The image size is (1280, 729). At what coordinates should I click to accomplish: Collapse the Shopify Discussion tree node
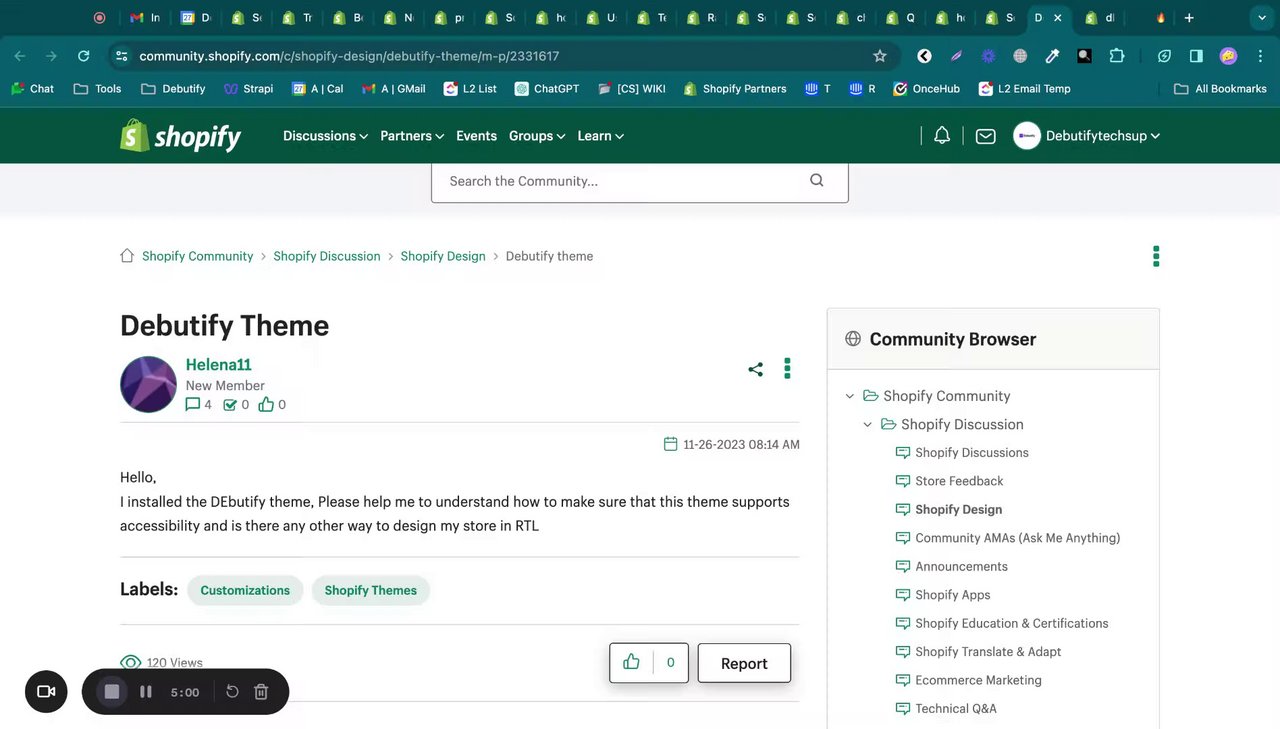point(868,424)
